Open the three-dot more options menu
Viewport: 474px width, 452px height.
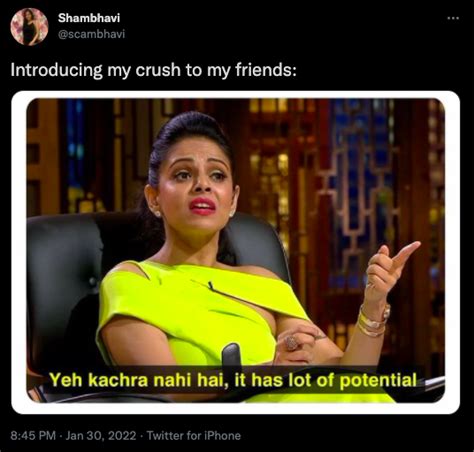tap(453, 18)
